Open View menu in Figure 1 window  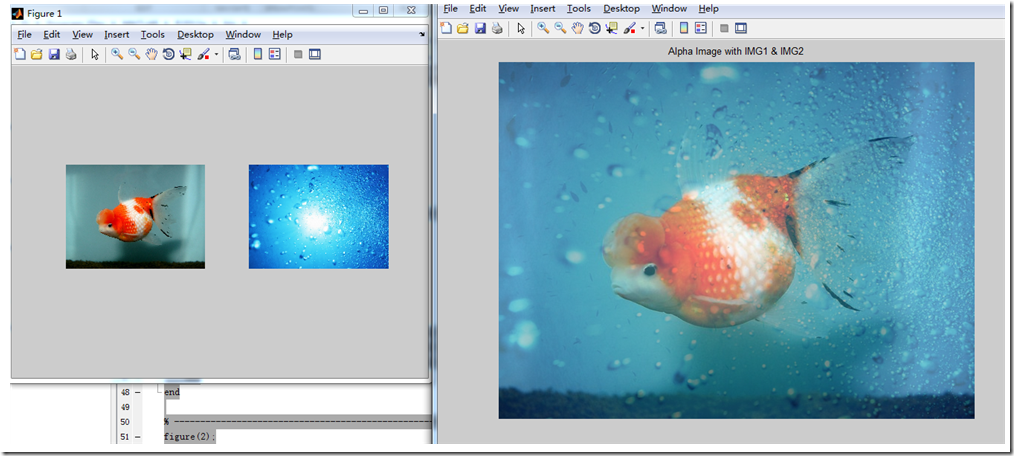(82, 34)
